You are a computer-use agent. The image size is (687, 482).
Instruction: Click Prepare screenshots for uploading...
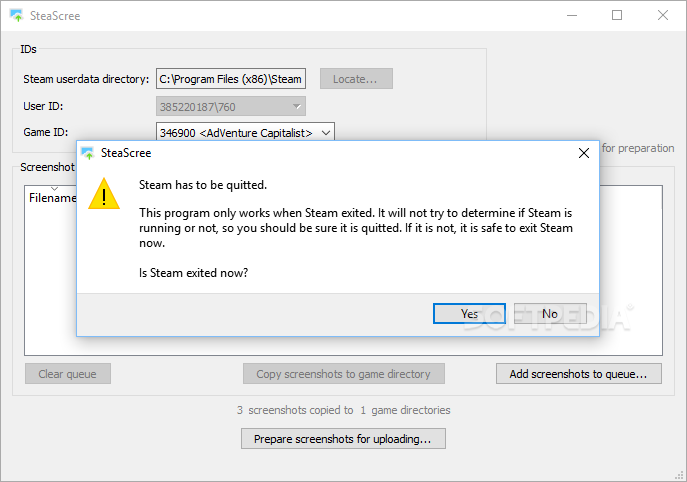point(344,439)
